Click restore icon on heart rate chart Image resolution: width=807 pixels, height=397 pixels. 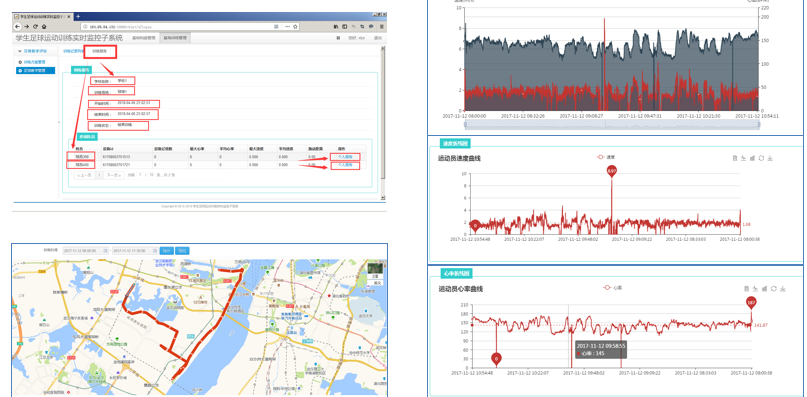[x=774, y=288]
